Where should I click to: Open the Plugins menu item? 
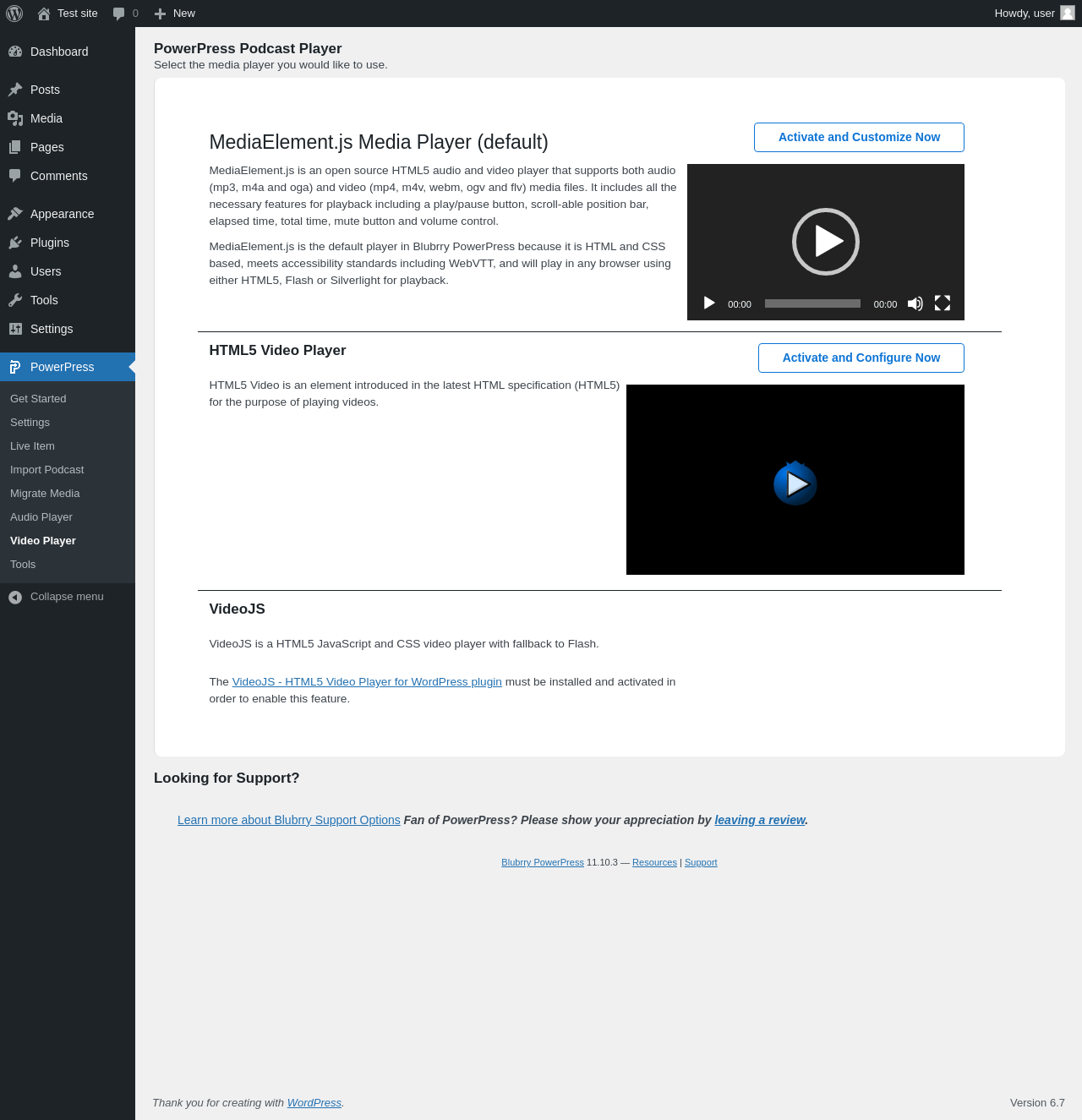(68, 243)
